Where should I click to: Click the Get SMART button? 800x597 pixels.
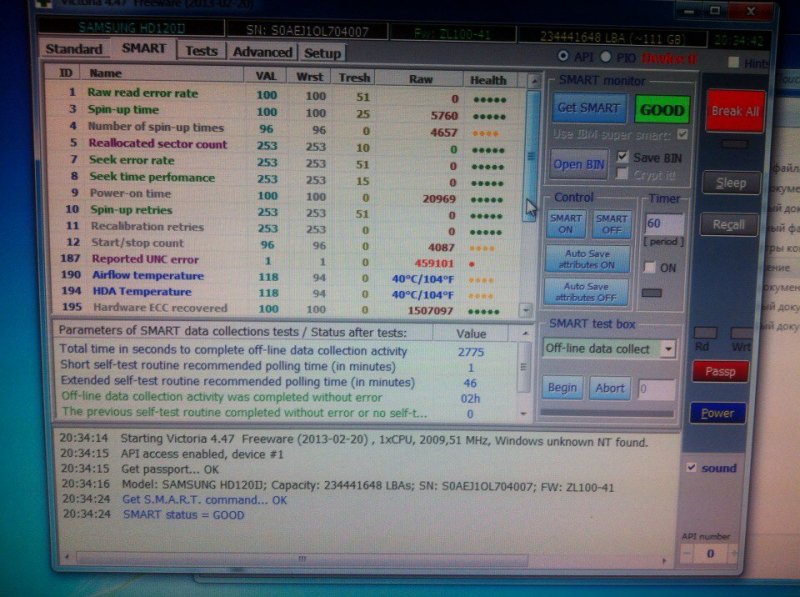pos(588,108)
